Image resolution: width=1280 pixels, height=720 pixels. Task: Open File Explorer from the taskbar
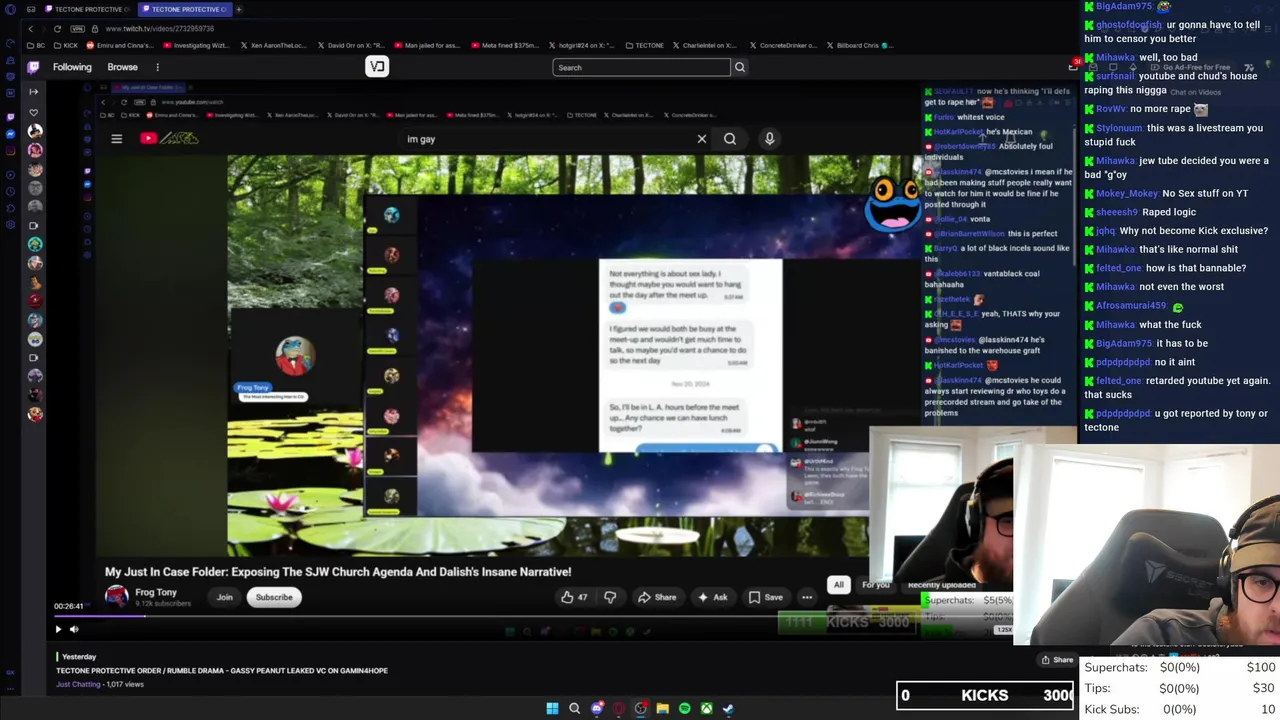pyautogui.click(x=662, y=708)
